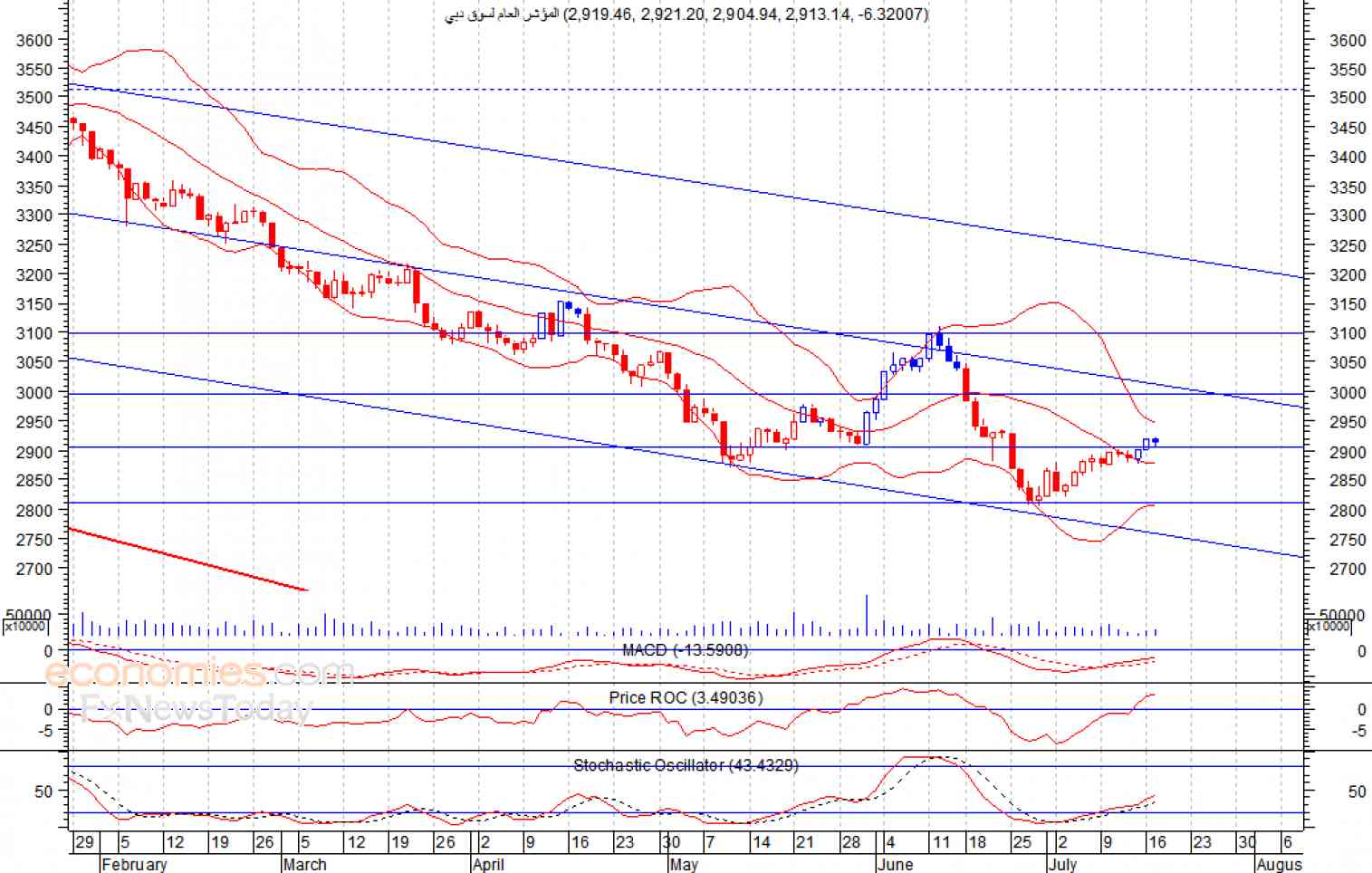Click the 4 date label in June

point(890,842)
